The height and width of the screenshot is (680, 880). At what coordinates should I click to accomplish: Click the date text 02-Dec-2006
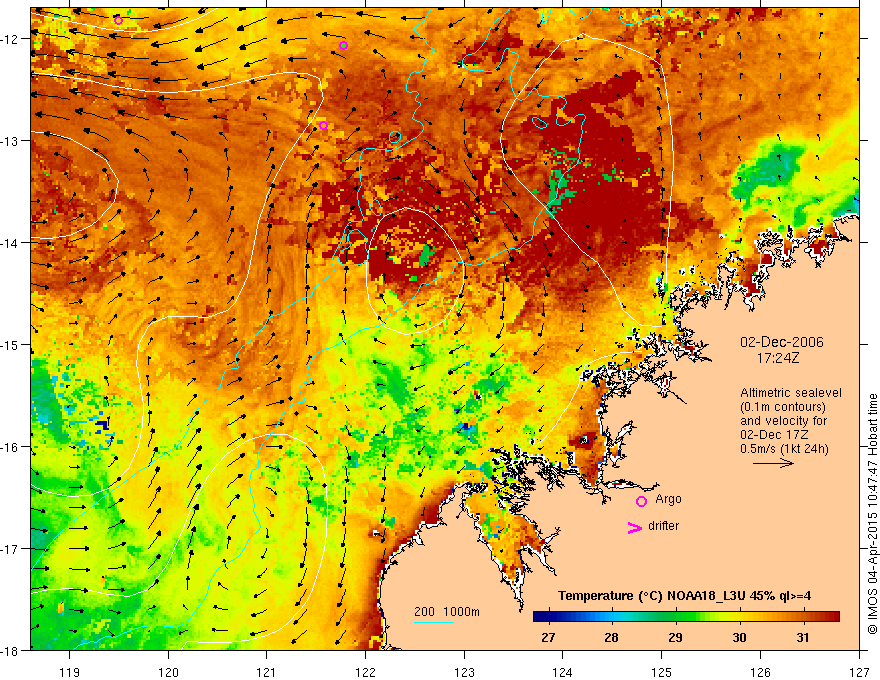pos(782,342)
